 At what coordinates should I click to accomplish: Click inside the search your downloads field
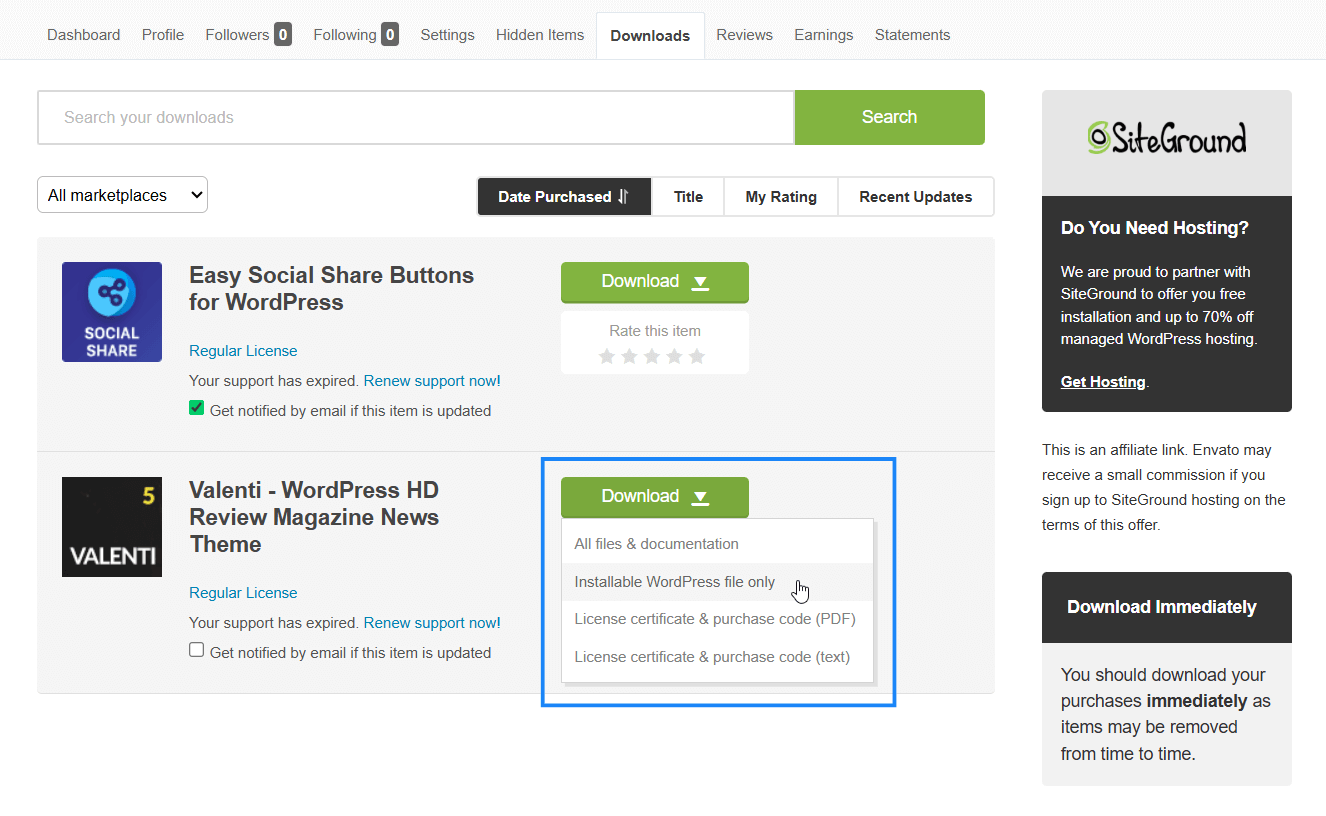point(400,117)
